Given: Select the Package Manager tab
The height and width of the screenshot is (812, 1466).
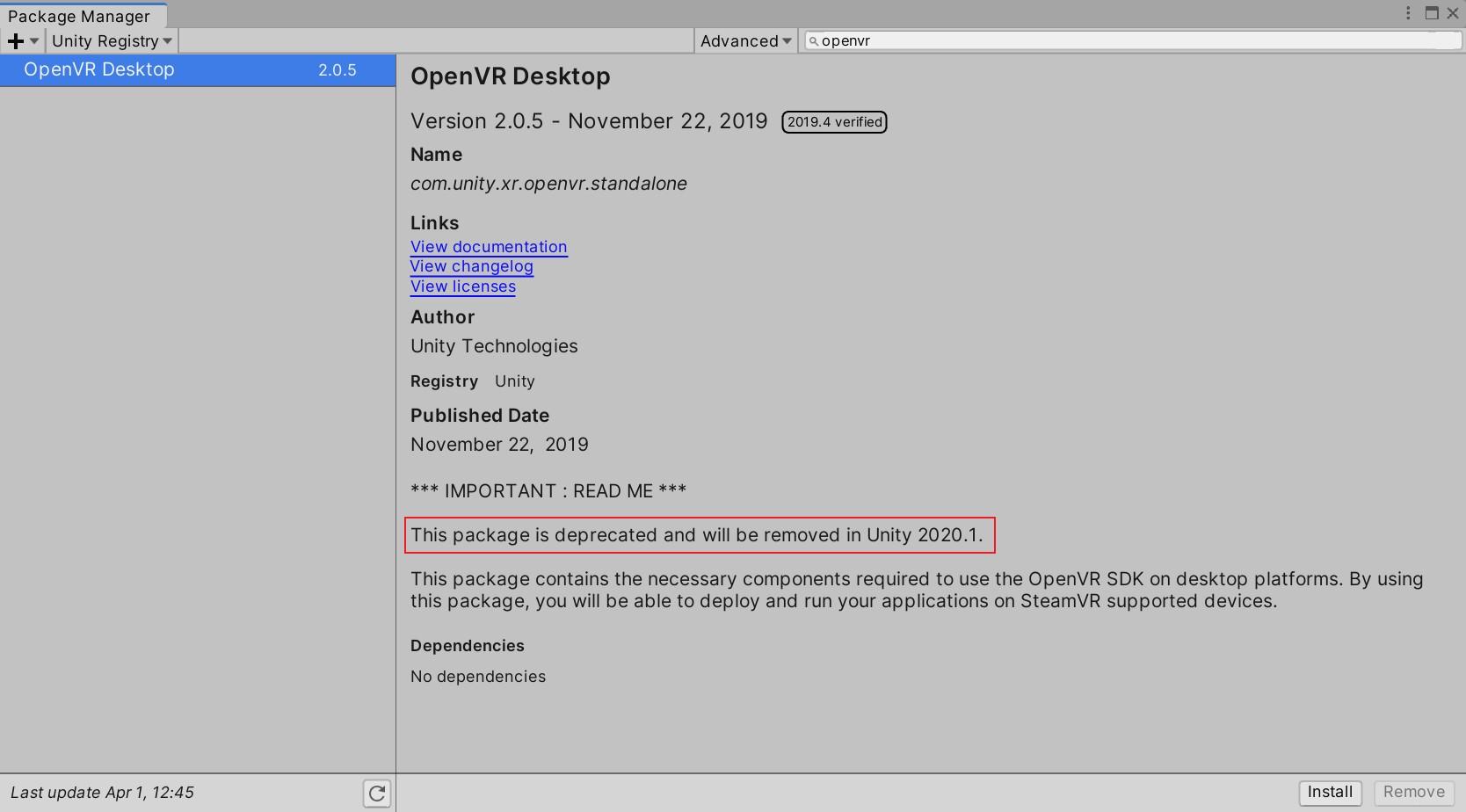Looking at the screenshot, I should pos(80,16).
